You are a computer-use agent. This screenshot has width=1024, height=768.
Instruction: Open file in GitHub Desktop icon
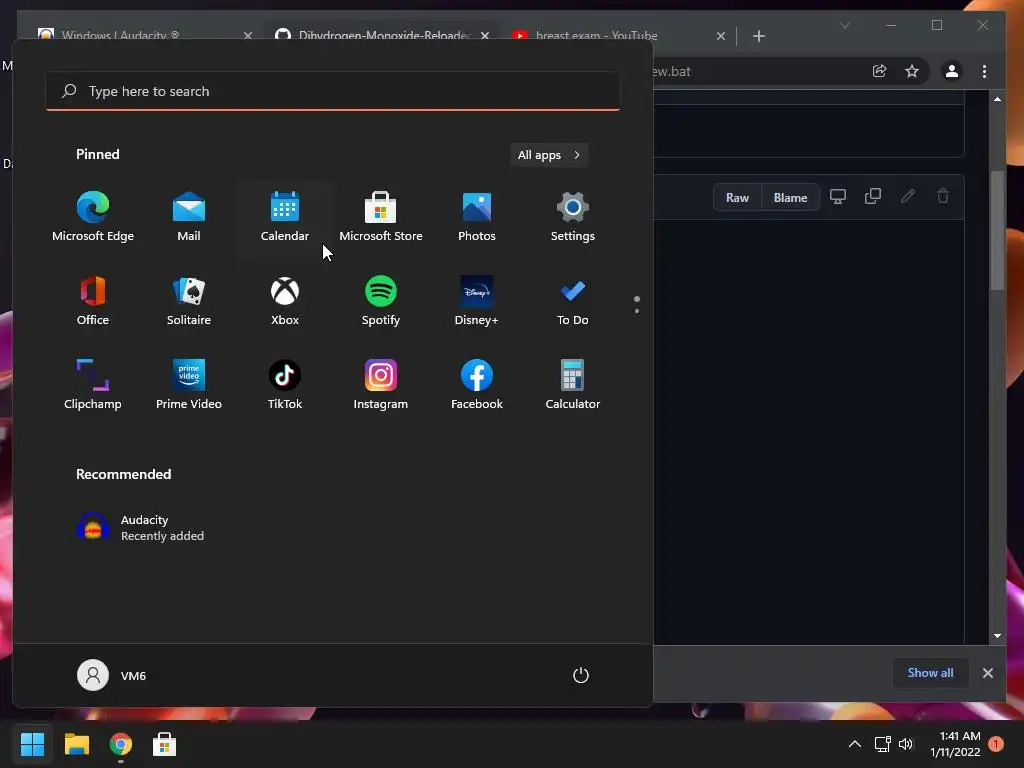[838, 197]
